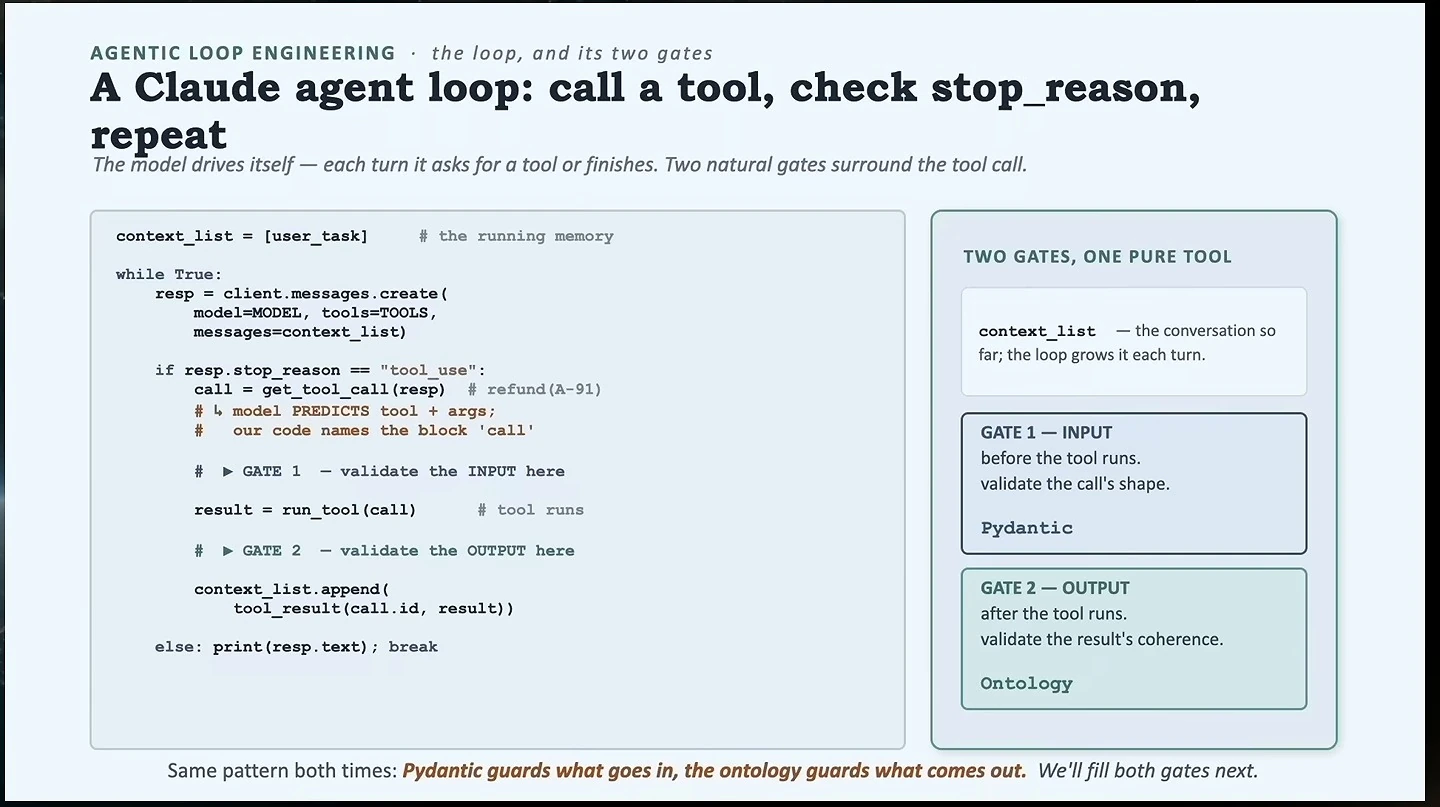
Task: Click the footer text 'Same pattern both times:'
Action: (282, 771)
